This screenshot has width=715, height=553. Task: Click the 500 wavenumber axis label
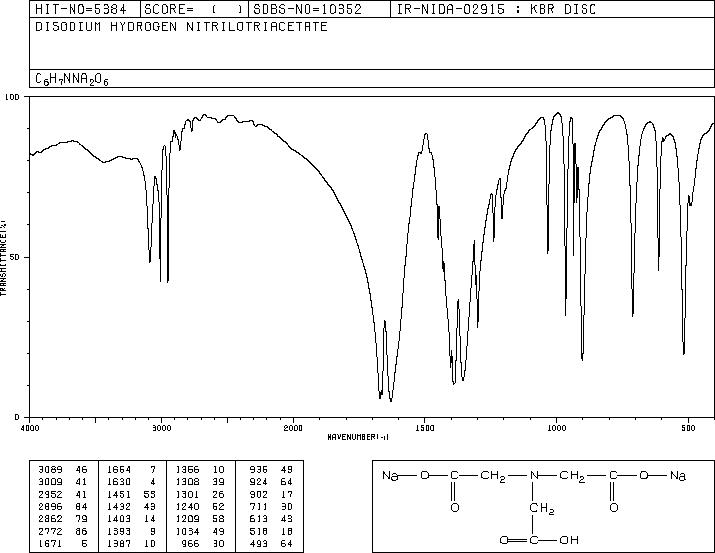pyautogui.click(x=689, y=428)
